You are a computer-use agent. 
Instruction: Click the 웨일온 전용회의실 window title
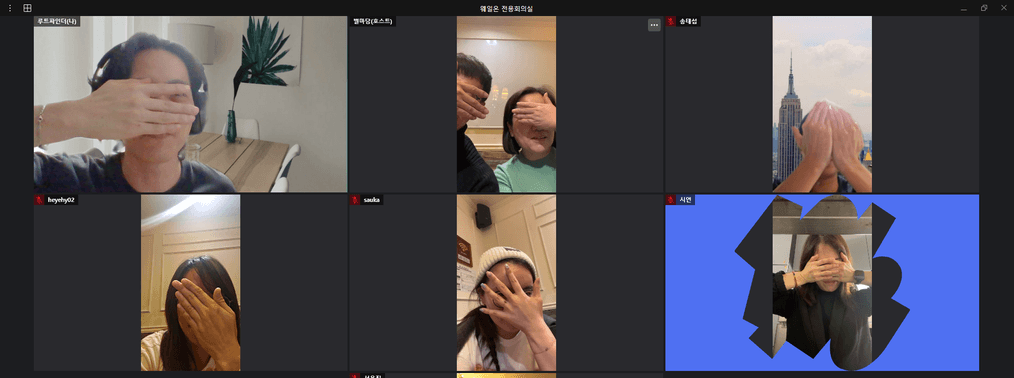coord(506,8)
